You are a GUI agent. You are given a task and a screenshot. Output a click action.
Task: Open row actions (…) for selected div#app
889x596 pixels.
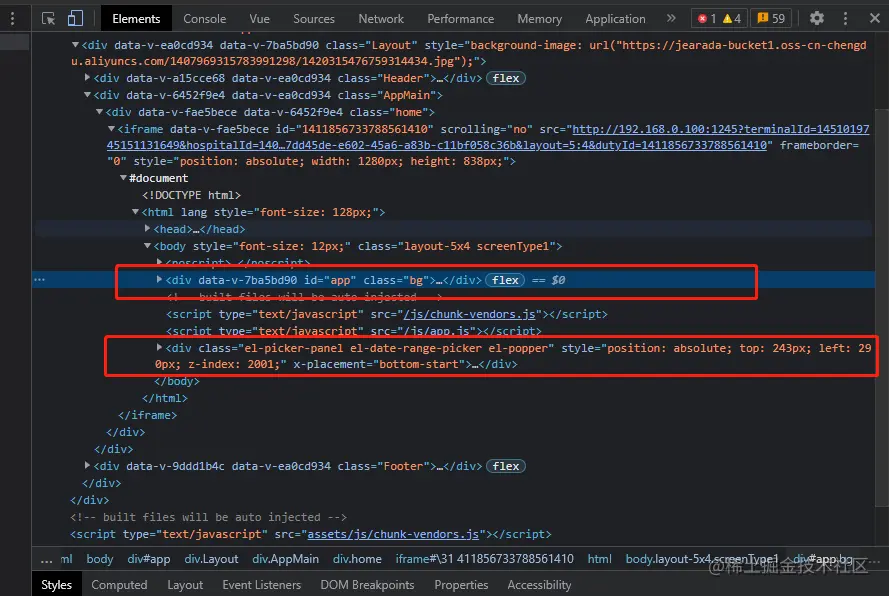[x=39, y=280]
